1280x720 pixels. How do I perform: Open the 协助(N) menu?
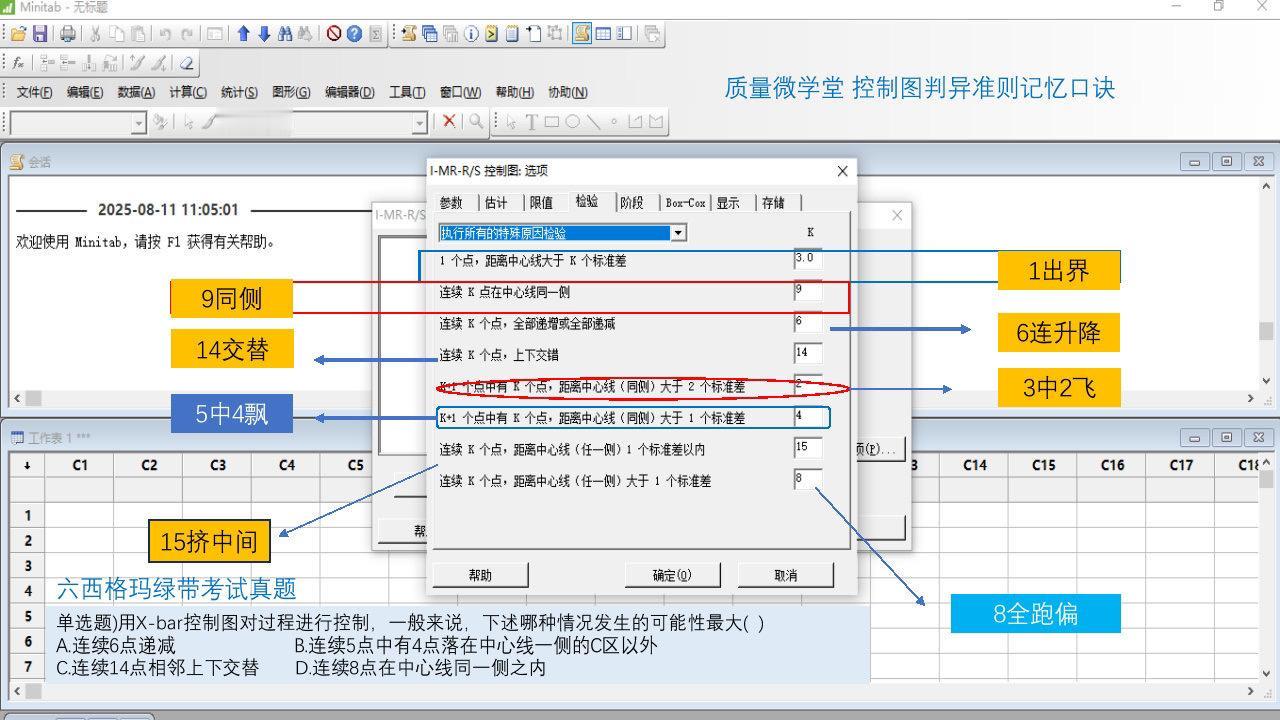[567, 92]
